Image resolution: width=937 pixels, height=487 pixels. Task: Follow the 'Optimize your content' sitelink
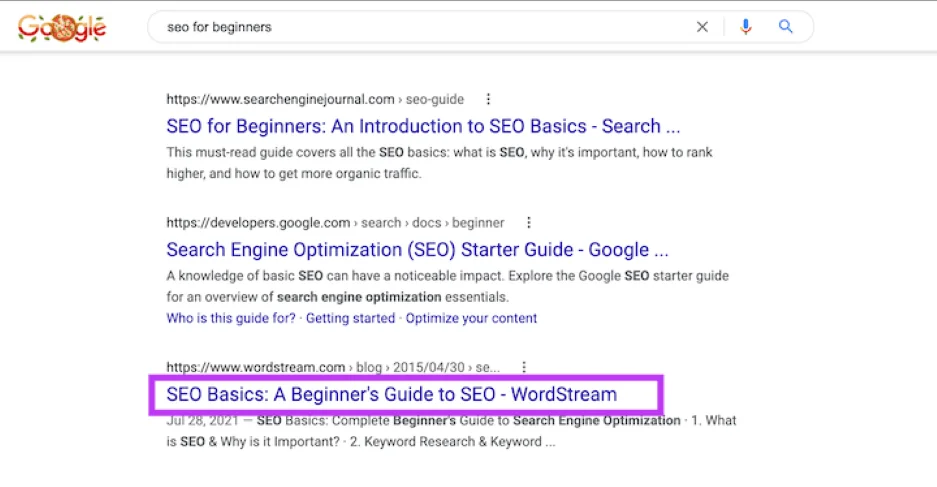point(471,318)
